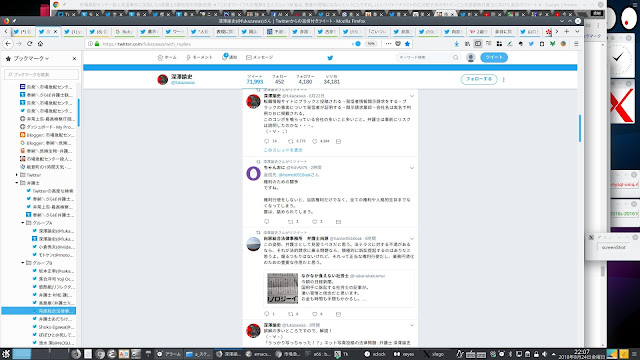Show site information from the green padlock
This screenshot has height=360, width=640.
coord(97,44)
